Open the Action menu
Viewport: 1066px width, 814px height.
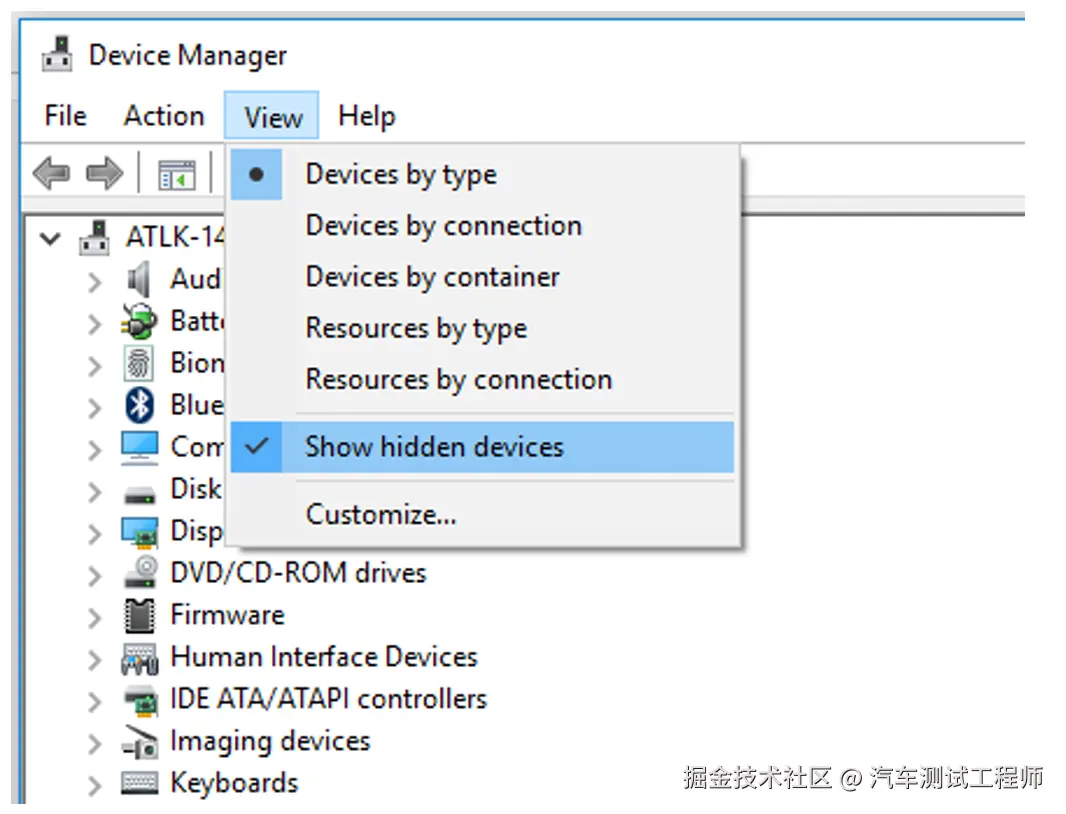click(164, 116)
